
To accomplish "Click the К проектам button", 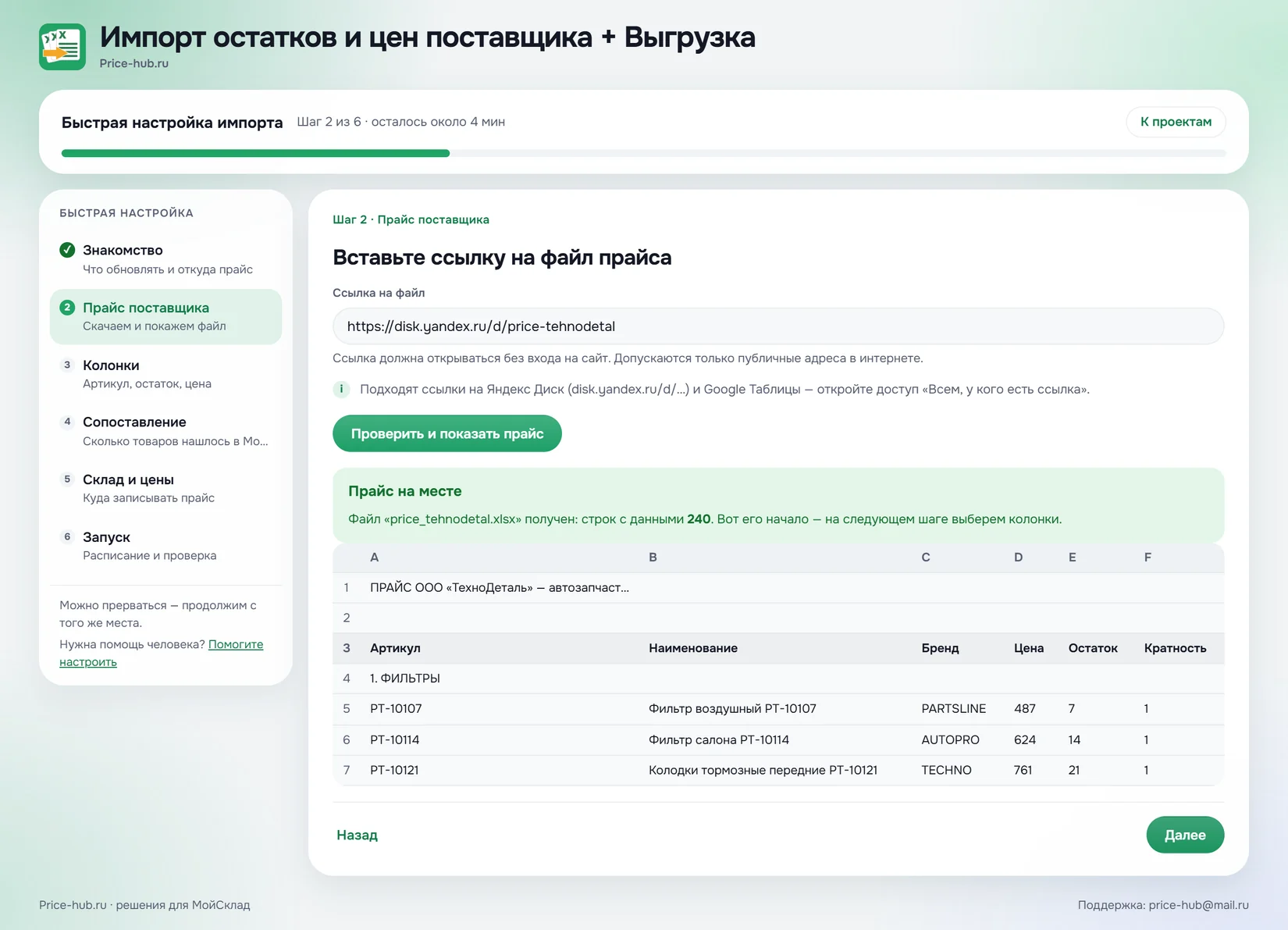I will tap(1176, 122).
